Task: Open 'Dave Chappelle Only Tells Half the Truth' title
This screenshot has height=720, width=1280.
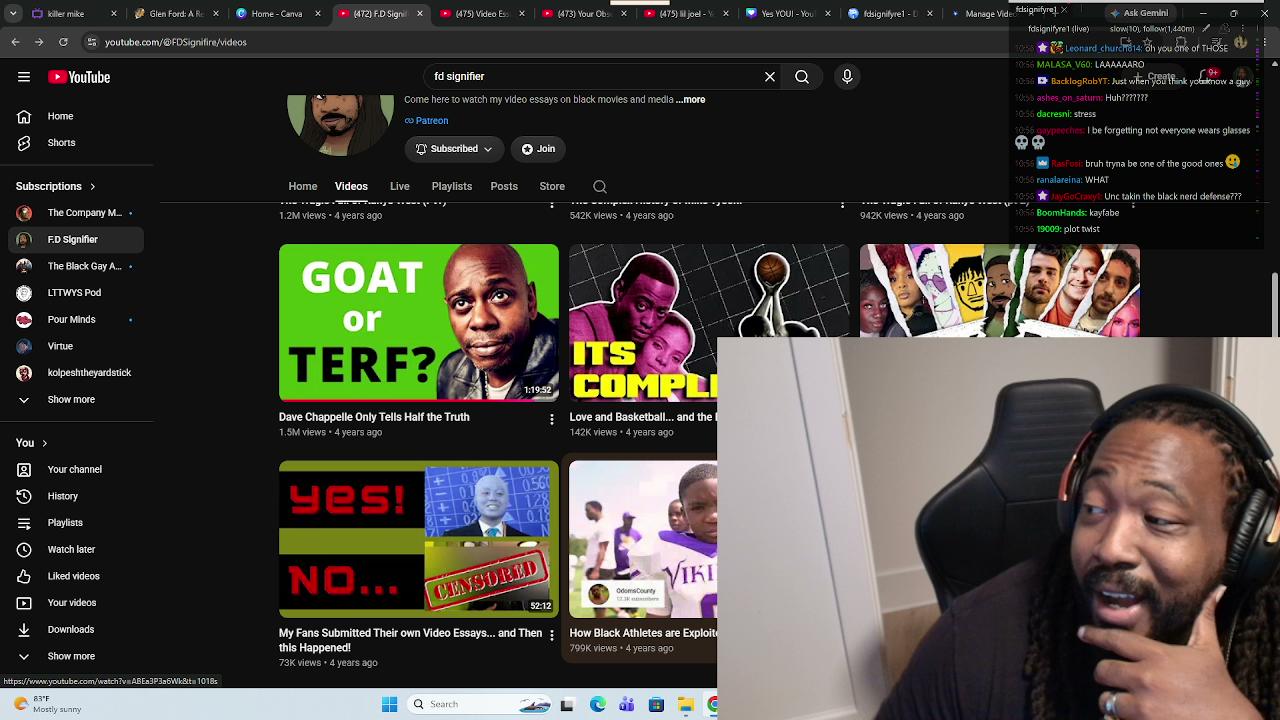Action: click(374, 418)
